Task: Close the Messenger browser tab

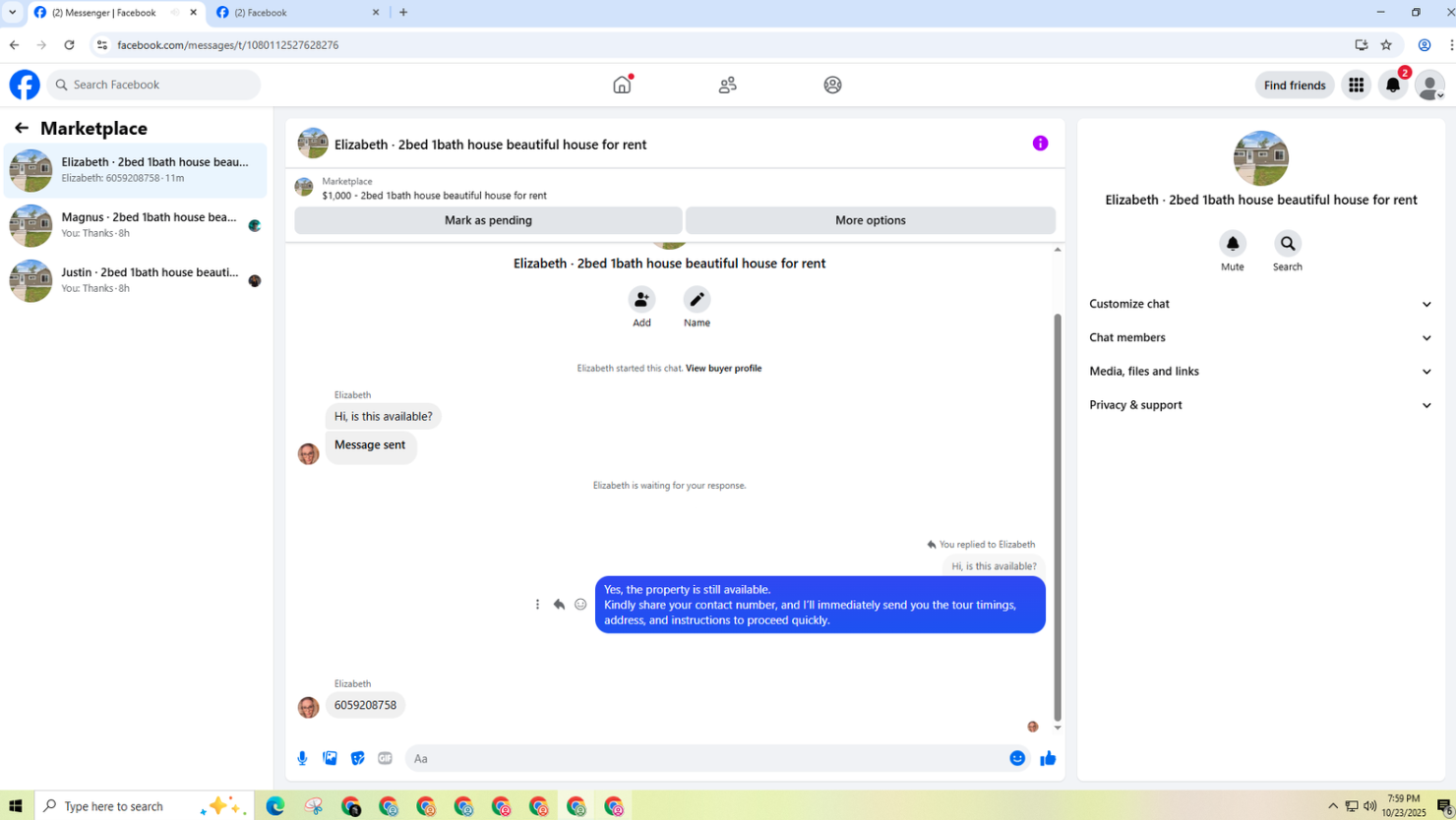Action: pos(193,13)
